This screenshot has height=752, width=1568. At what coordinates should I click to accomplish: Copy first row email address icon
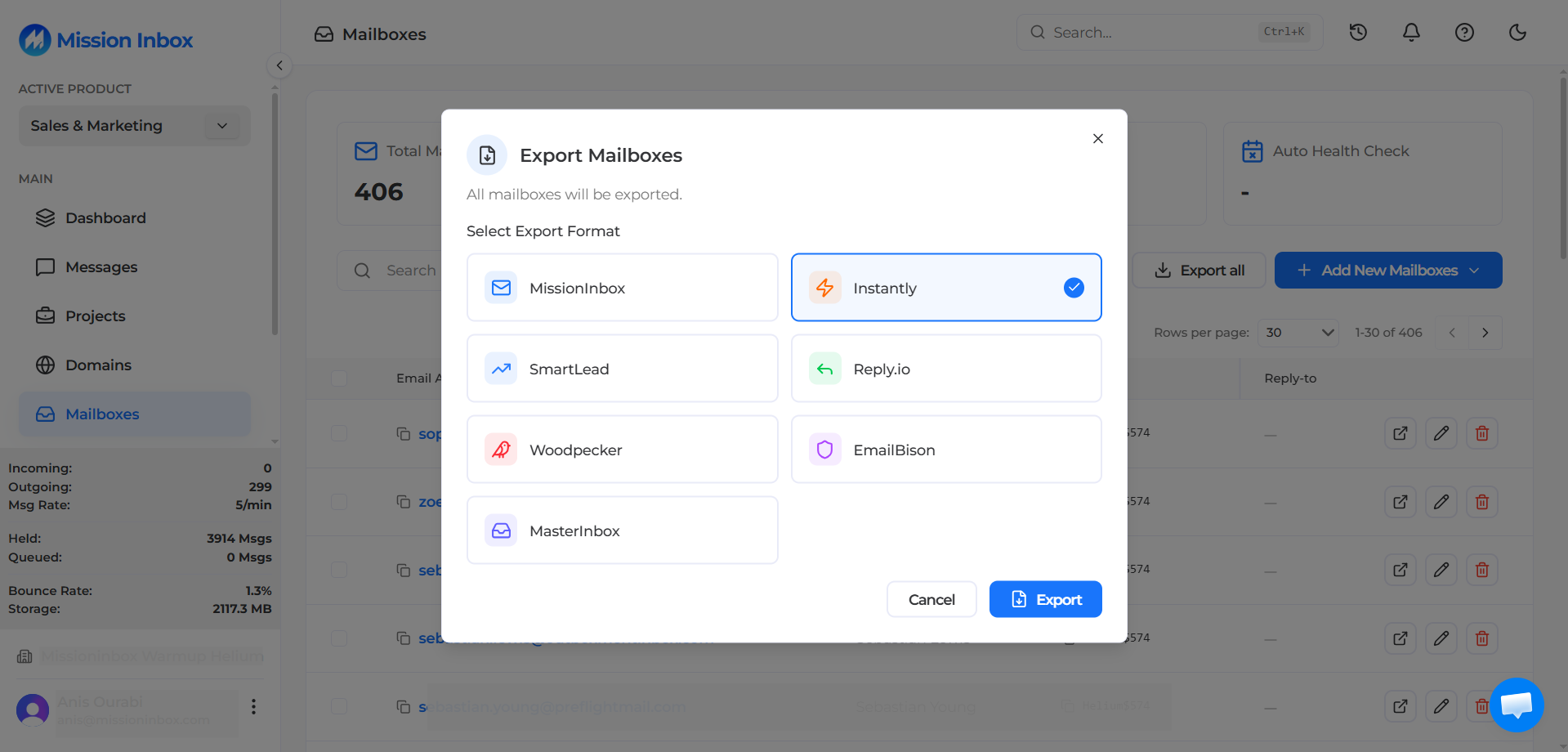click(x=403, y=433)
